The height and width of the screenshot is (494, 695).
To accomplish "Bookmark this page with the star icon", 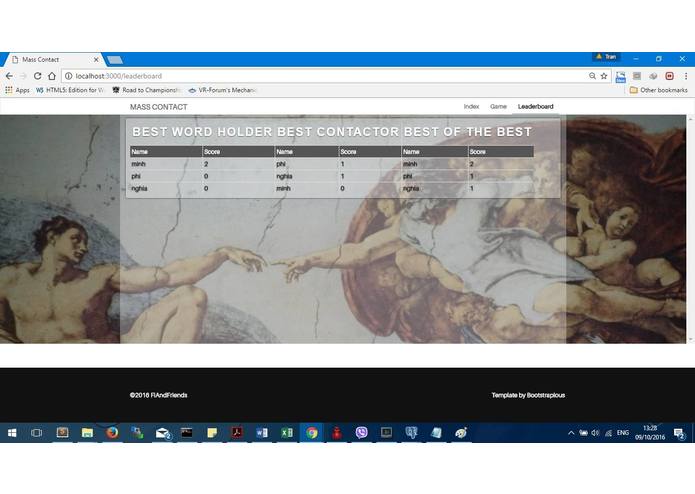I will [x=604, y=76].
